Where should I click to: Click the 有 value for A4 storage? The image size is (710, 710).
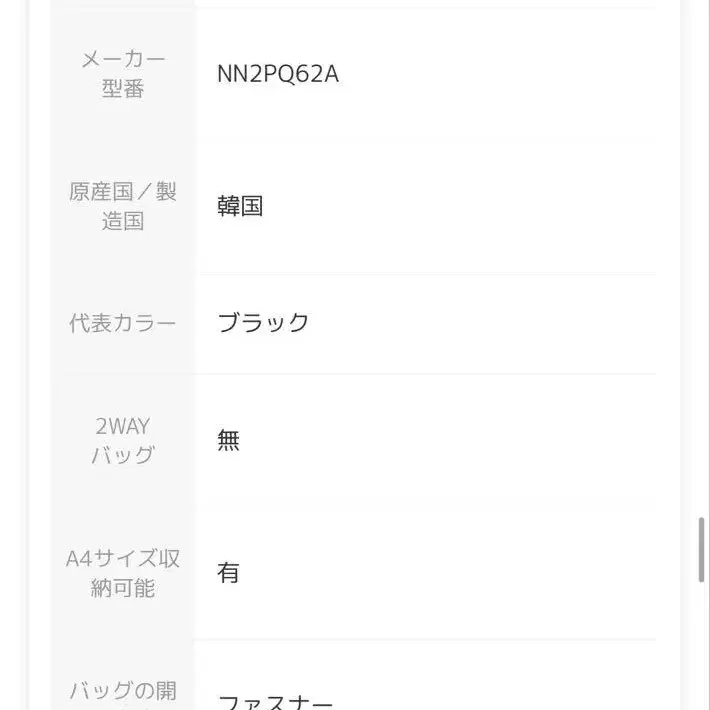pyautogui.click(x=228, y=572)
